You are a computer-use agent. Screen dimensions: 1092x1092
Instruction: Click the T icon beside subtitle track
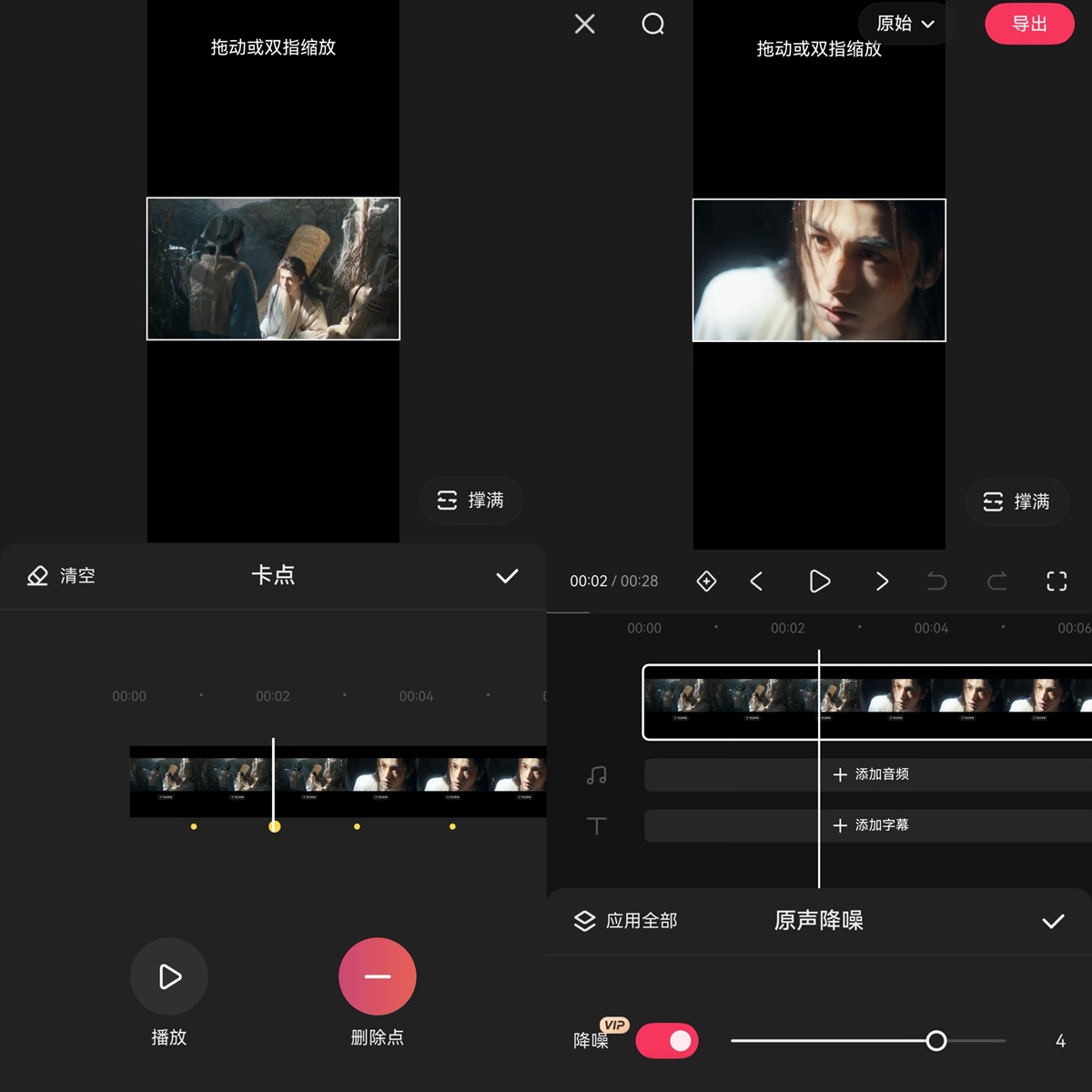pos(596,825)
